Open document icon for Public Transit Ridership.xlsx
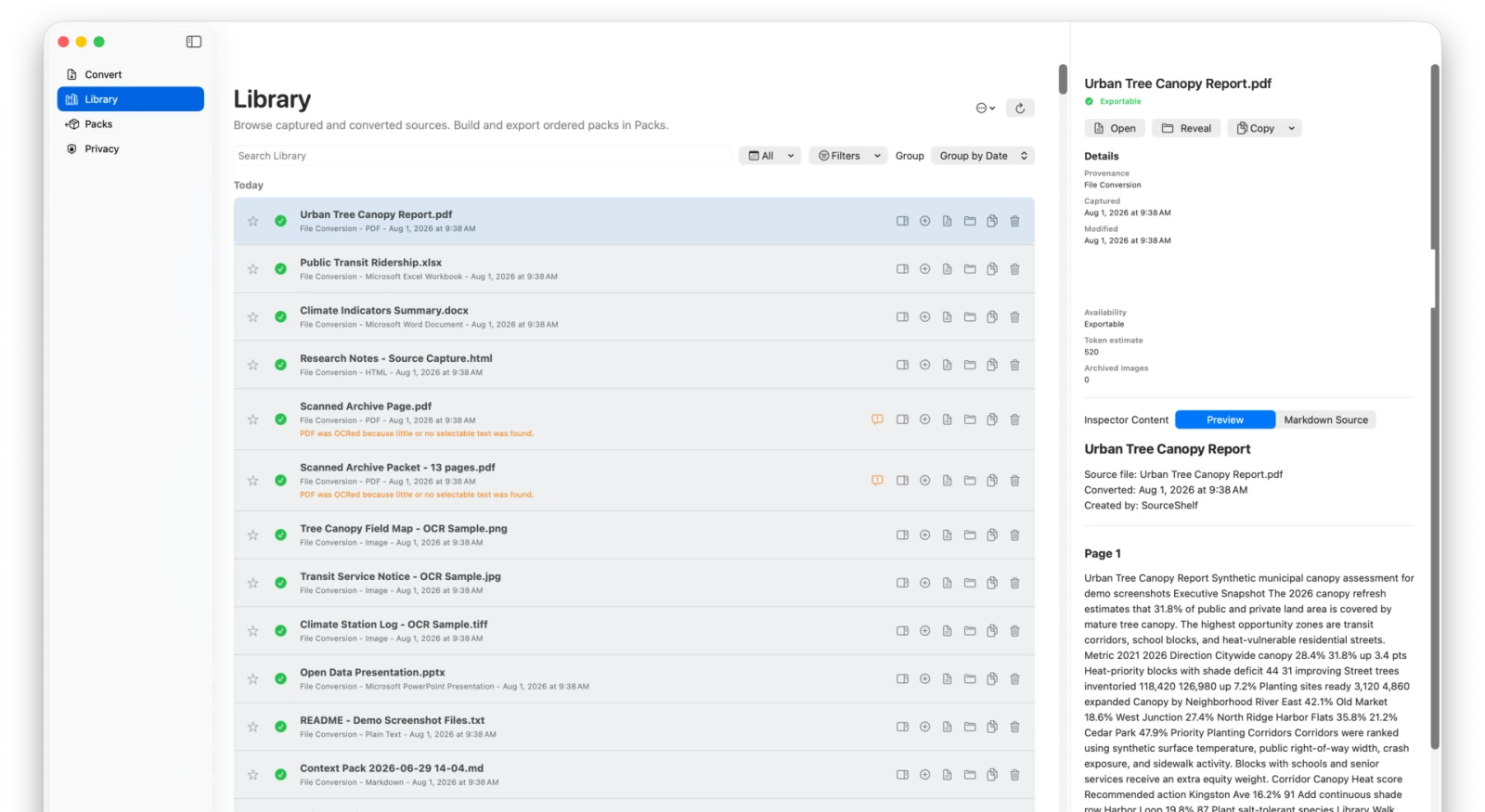 coord(947,269)
